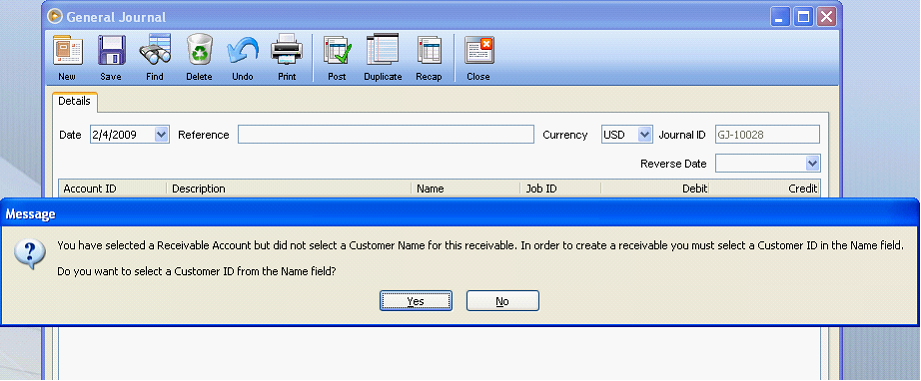Open the Reverse Date dropdown
Viewport: 921px width, 381px height.
point(812,163)
